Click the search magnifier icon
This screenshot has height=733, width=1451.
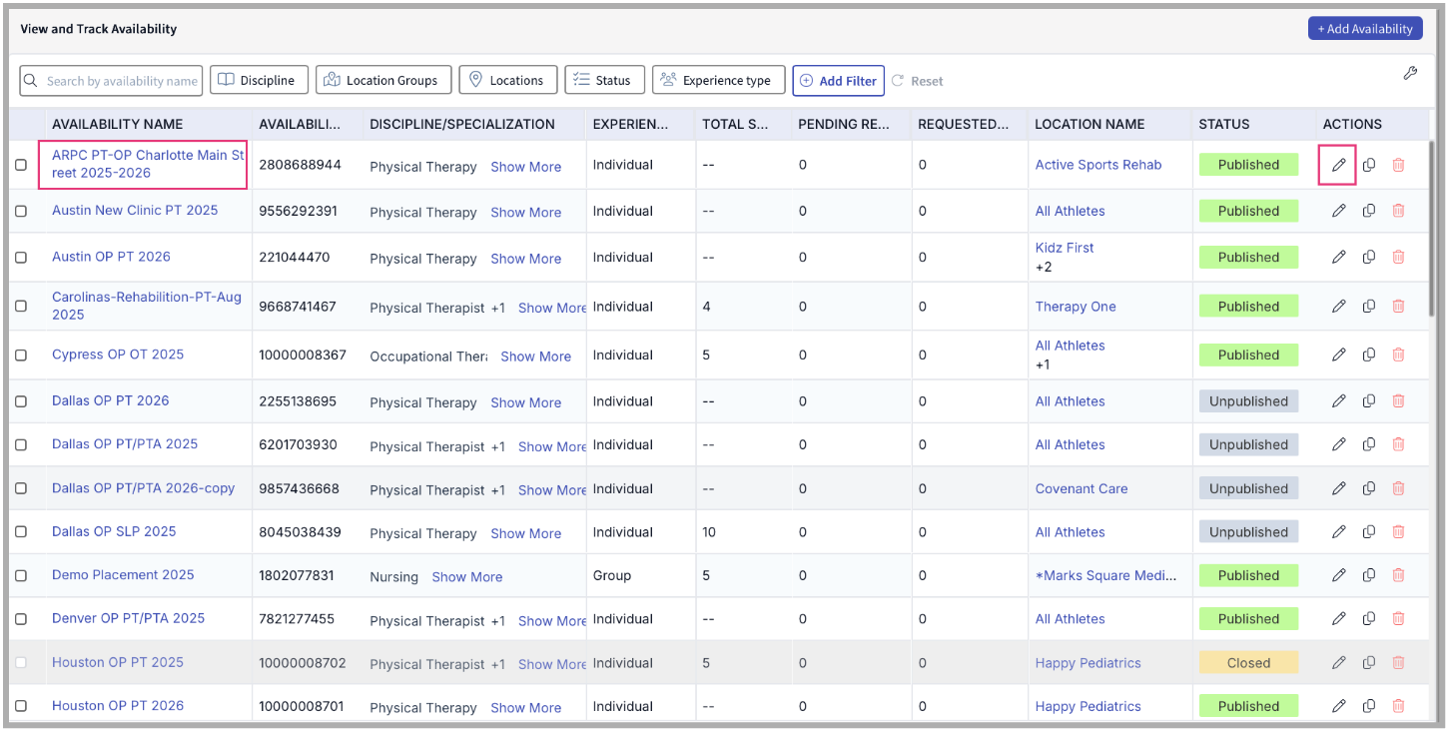click(31, 80)
